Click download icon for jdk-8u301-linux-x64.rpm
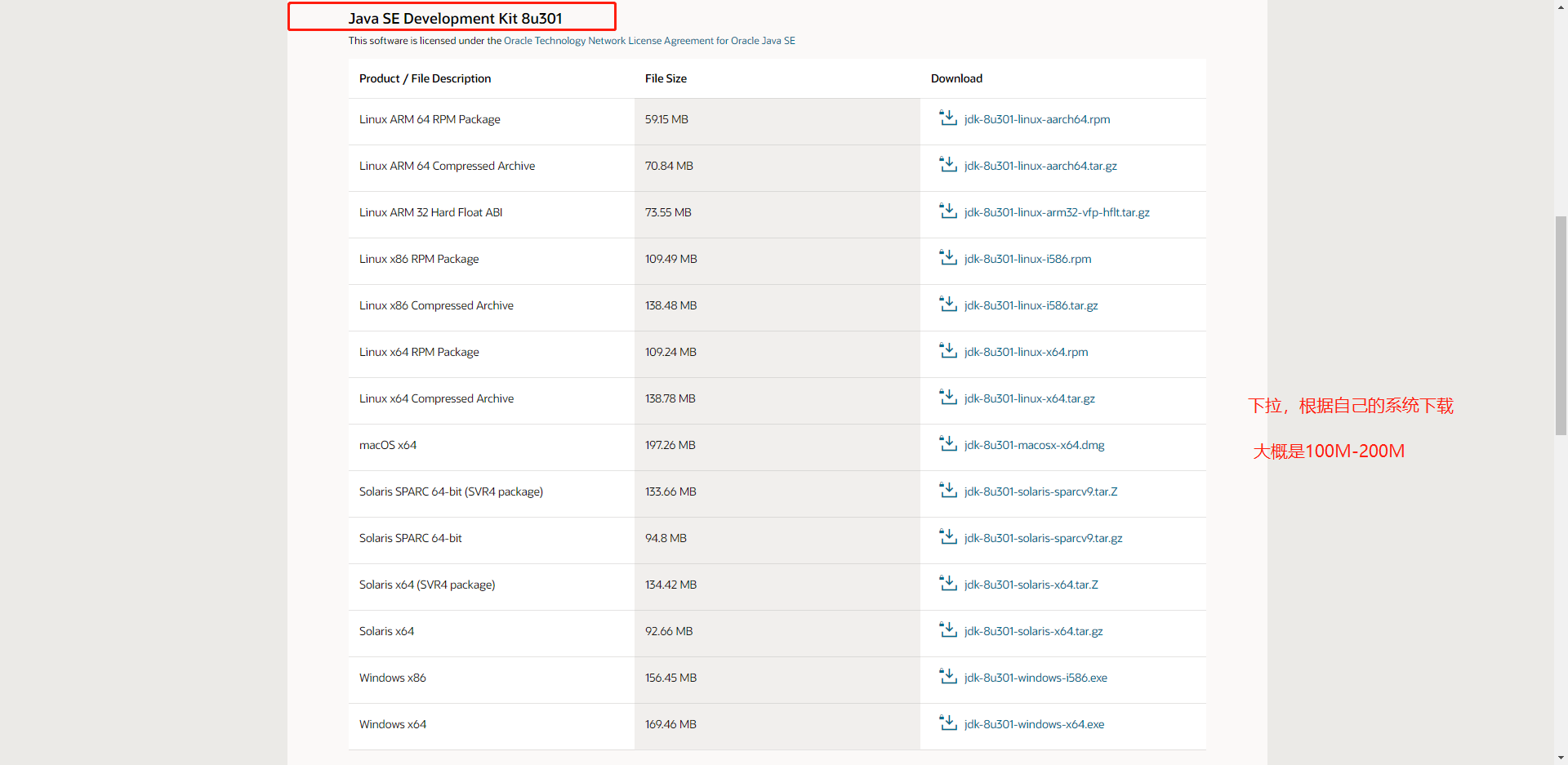Screen dimensions: 1568x765 pyautogui.click(x=948, y=351)
